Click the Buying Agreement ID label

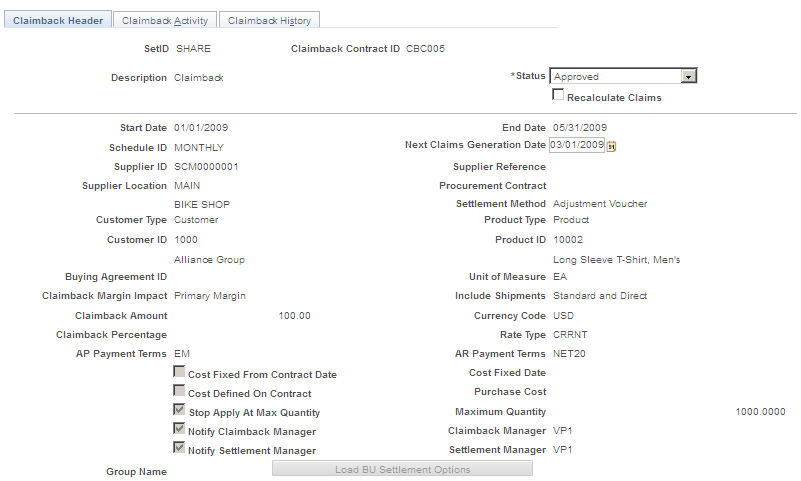pyautogui.click(x=116, y=277)
